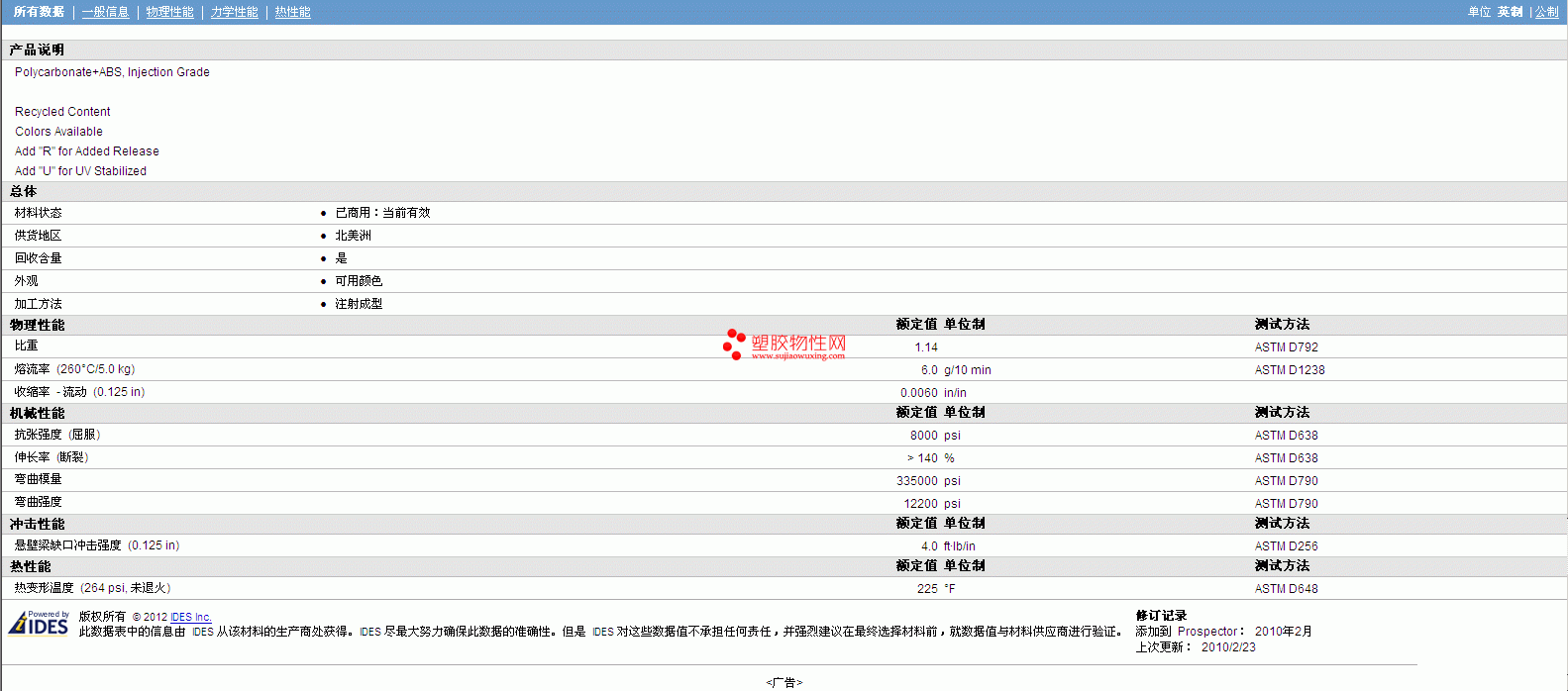Click the 悬壁梁缺口冲击强度 label
The image size is (1568, 691).
point(97,545)
